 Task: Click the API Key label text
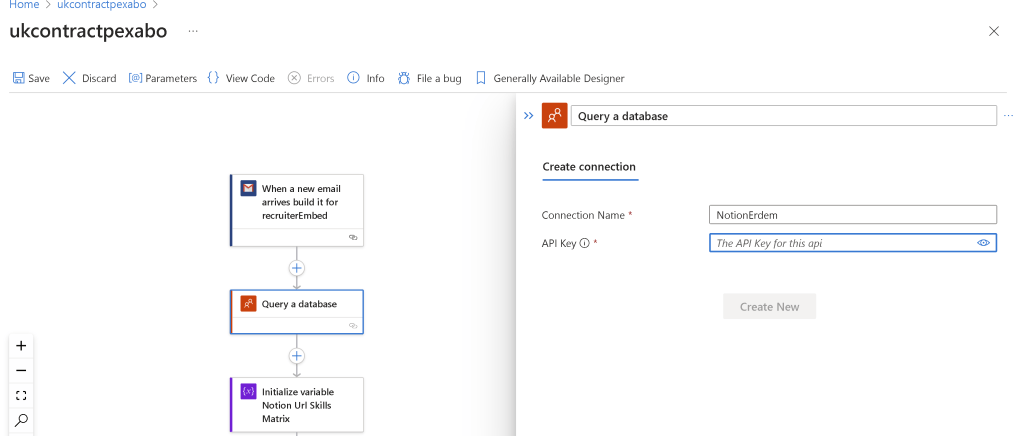pos(558,243)
